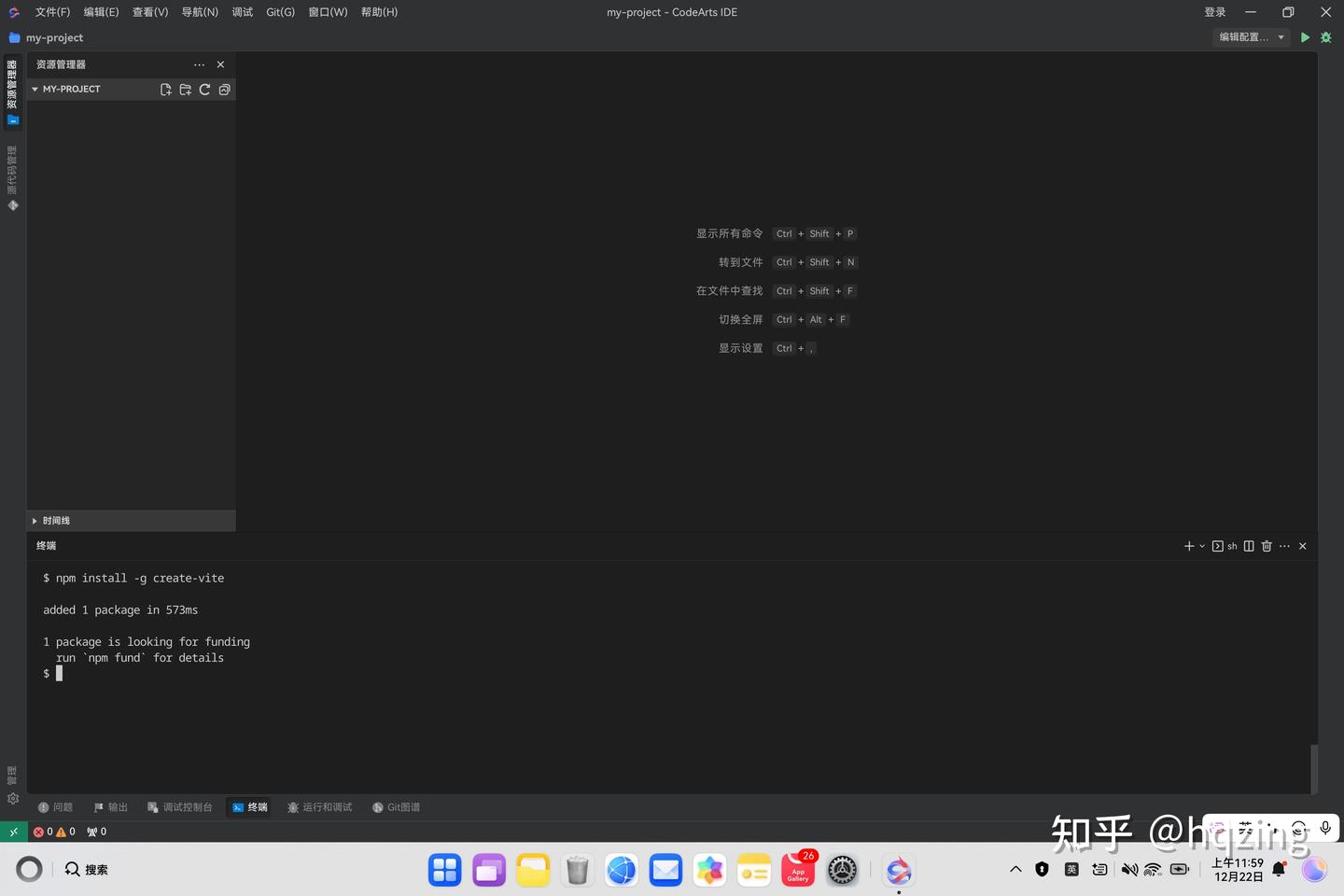Open Settings via the gear icon
The width and height of the screenshot is (1344, 896).
click(13, 799)
